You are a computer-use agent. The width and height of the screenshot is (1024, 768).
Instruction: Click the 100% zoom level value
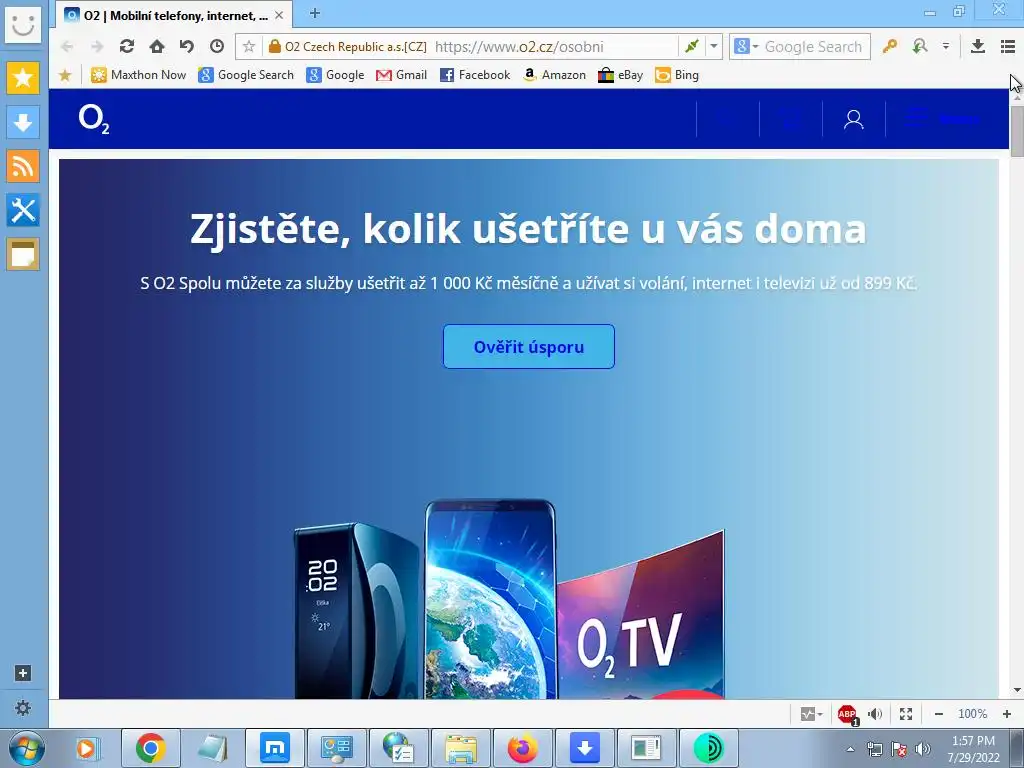pos(972,714)
